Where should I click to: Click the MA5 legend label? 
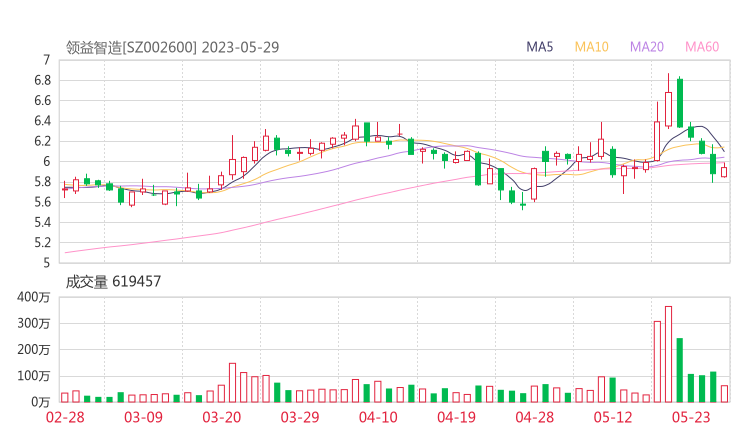tap(539, 47)
